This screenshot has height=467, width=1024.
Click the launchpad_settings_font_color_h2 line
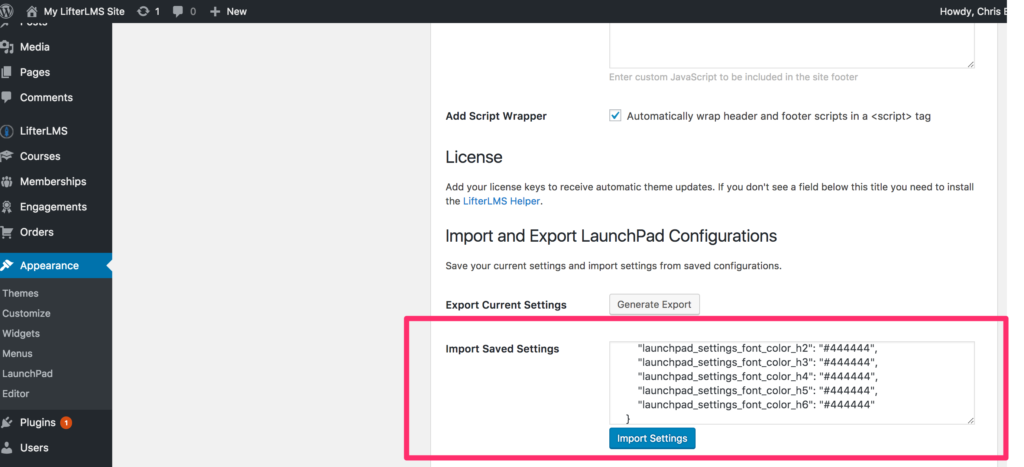(x=758, y=347)
